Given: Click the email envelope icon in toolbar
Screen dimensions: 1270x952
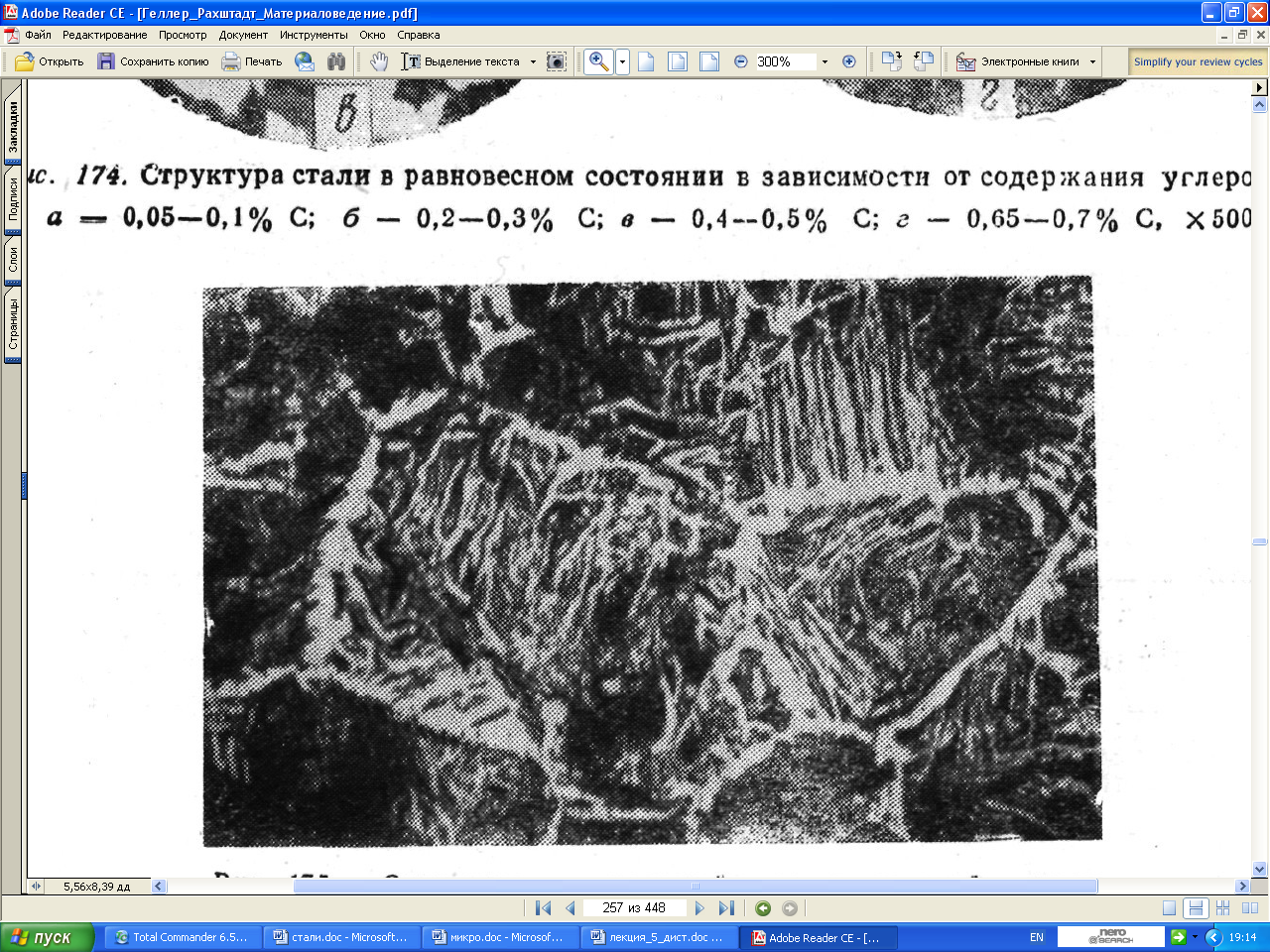Looking at the screenshot, I should [305, 61].
